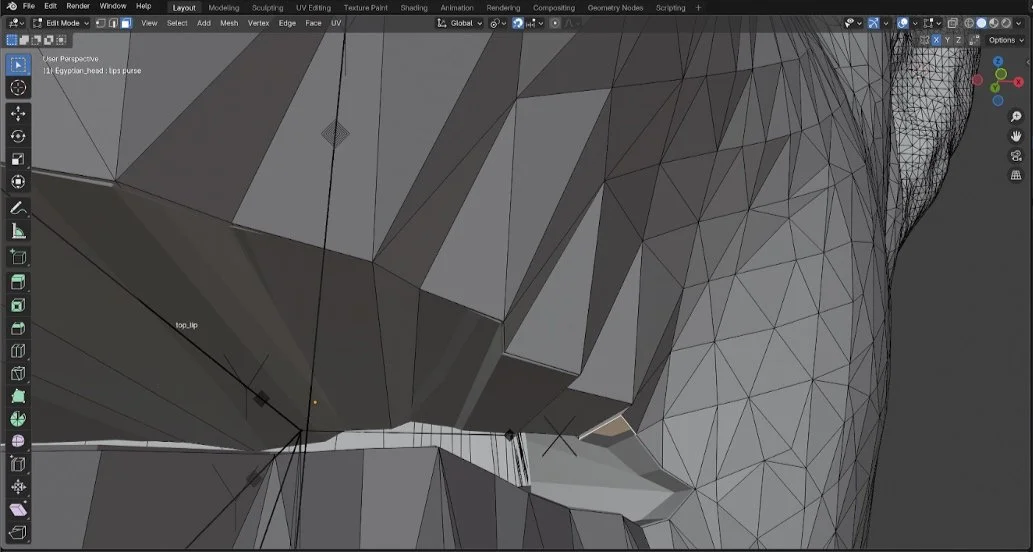
Task: Pick the Extrude Region tool
Action: (x=18, y=282)
